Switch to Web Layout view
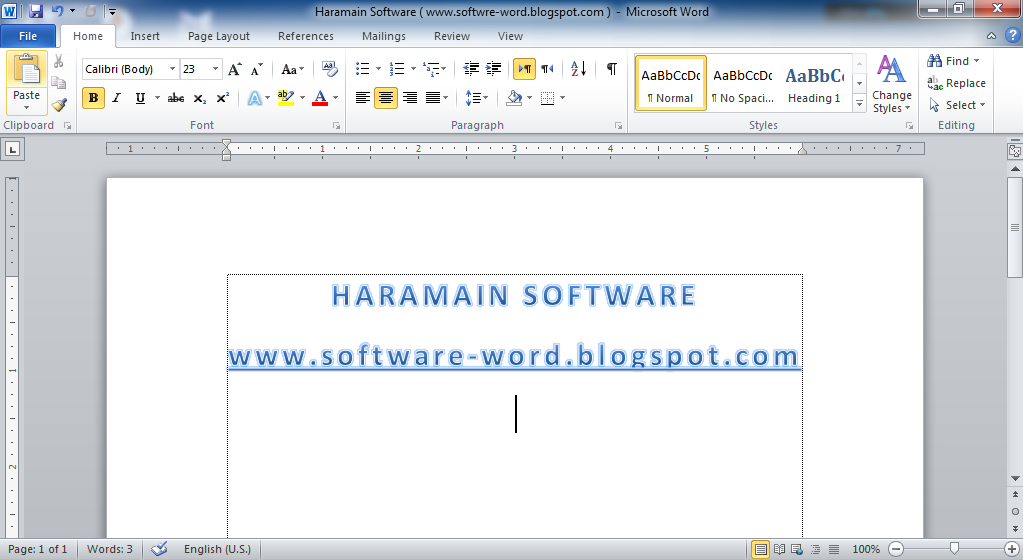 (x=797, y=550)
